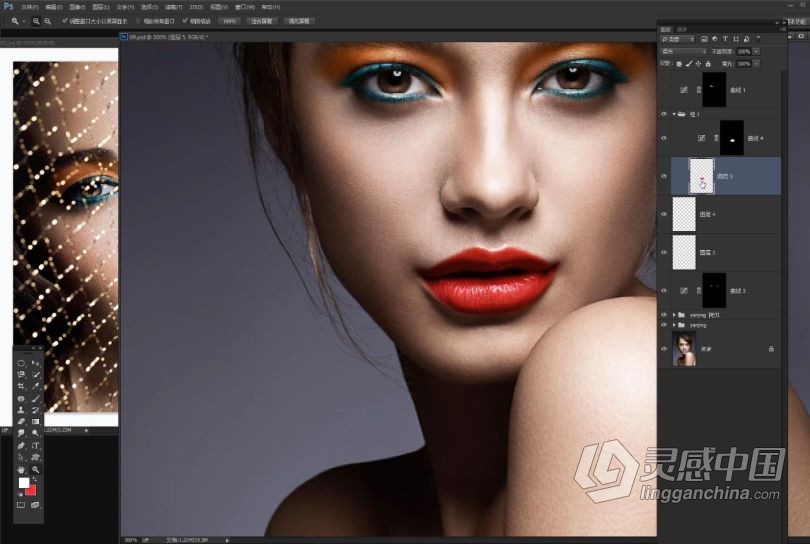Click the Zoom Out magnifier in options bar

point(48,21)
